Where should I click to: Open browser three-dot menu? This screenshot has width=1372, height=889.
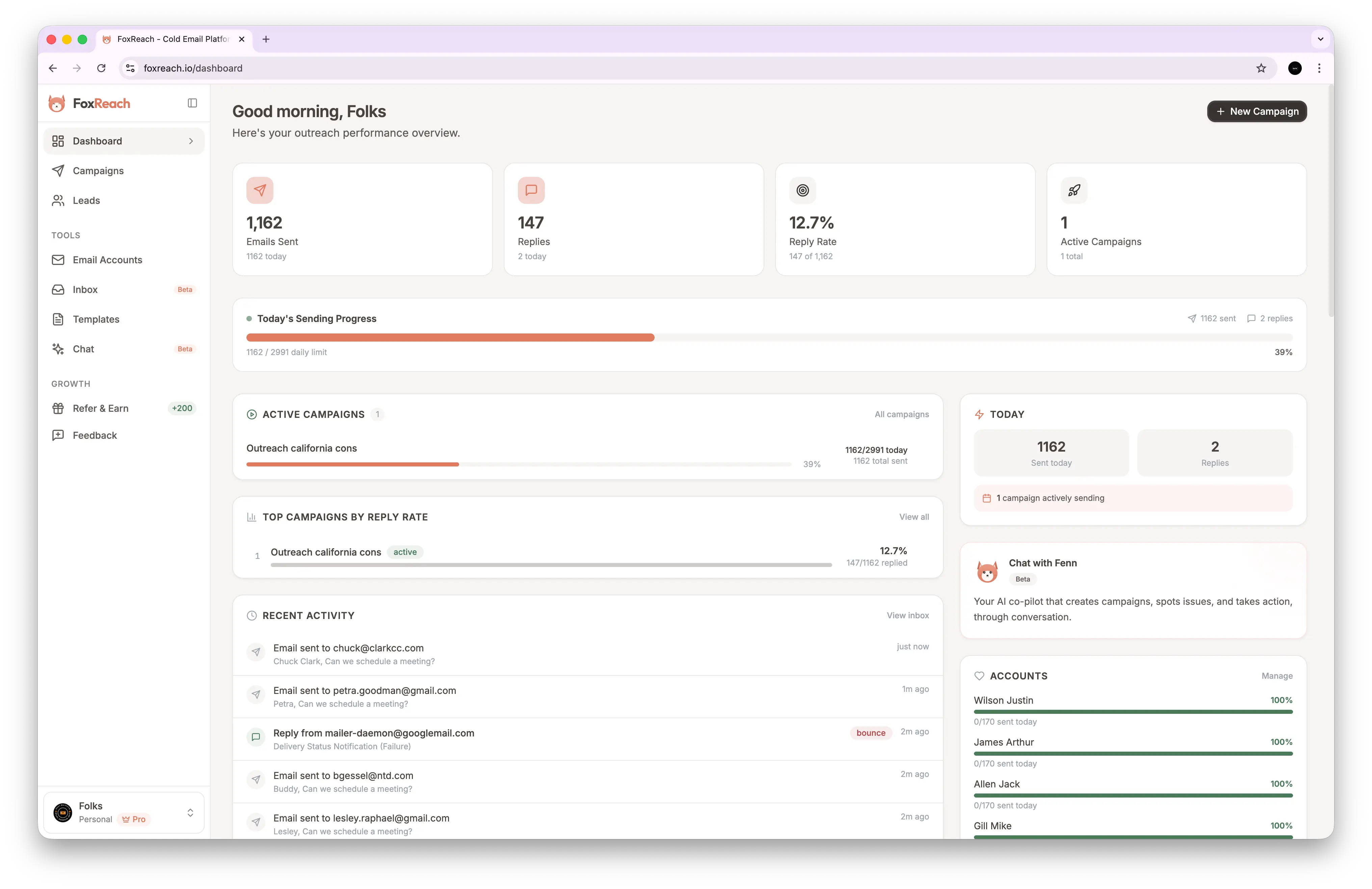pyautogui.click(x=1319, y=68)
